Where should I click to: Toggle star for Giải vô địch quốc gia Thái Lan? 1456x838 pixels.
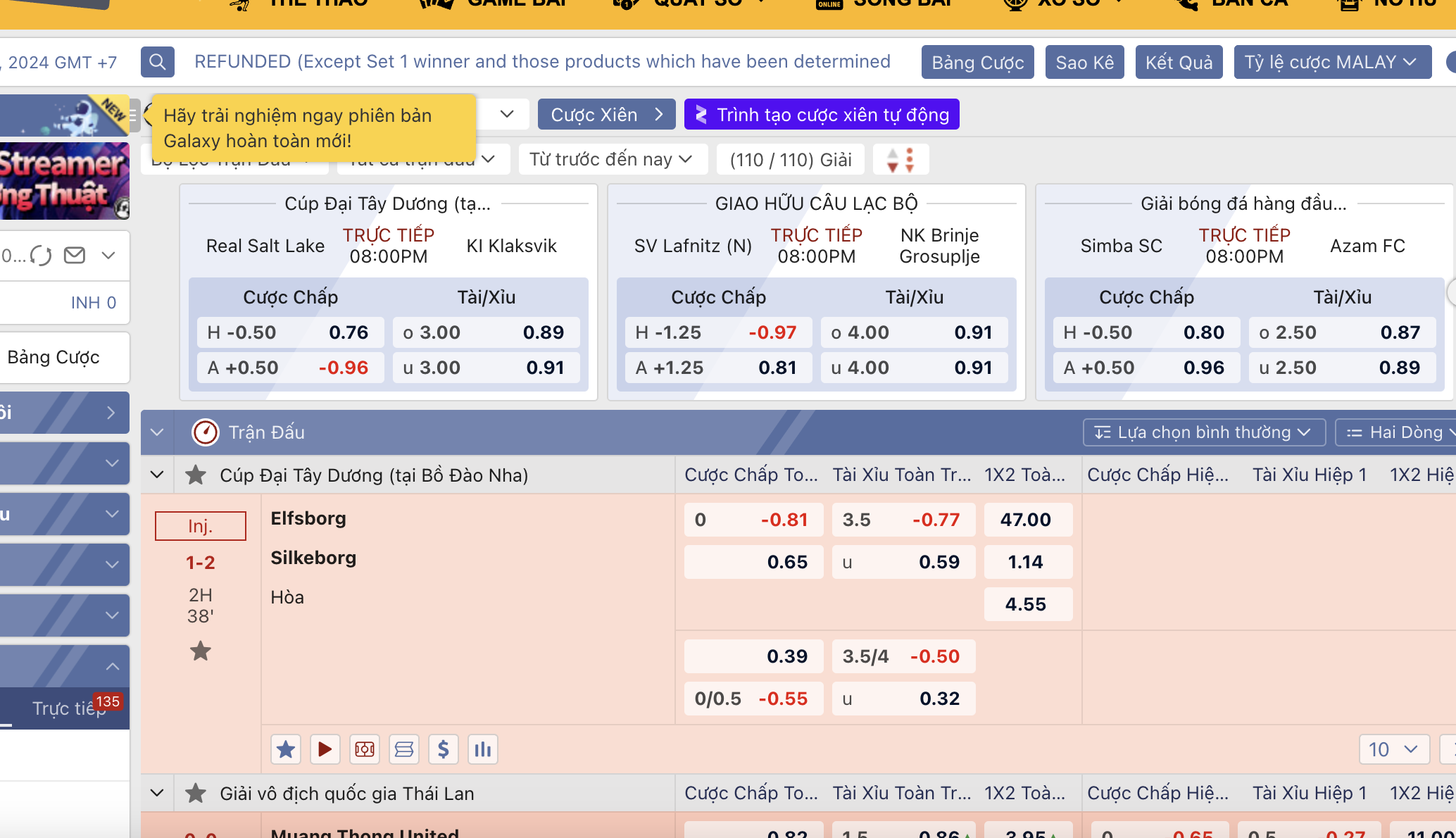pyautogui.click(x=195, y=794)
